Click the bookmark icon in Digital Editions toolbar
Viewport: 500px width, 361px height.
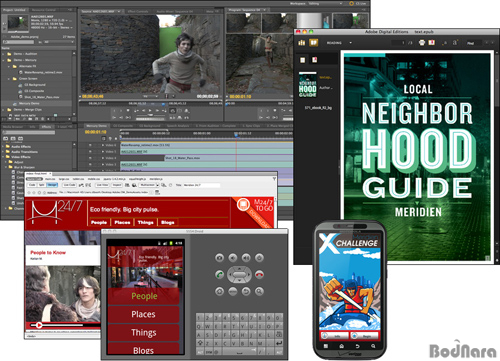pos(432,43)
